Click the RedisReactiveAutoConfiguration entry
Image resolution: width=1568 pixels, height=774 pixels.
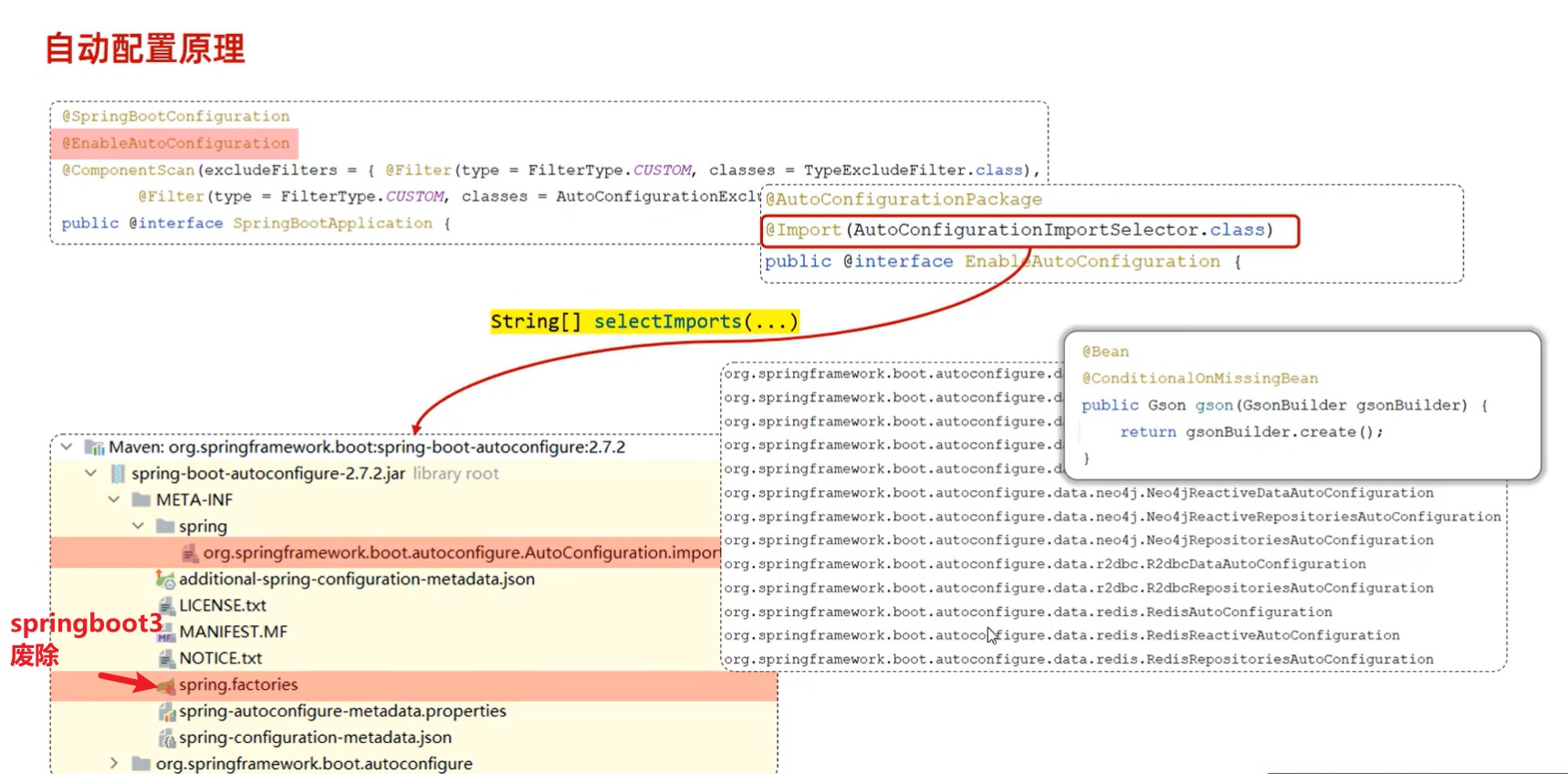pos(1061,635)
